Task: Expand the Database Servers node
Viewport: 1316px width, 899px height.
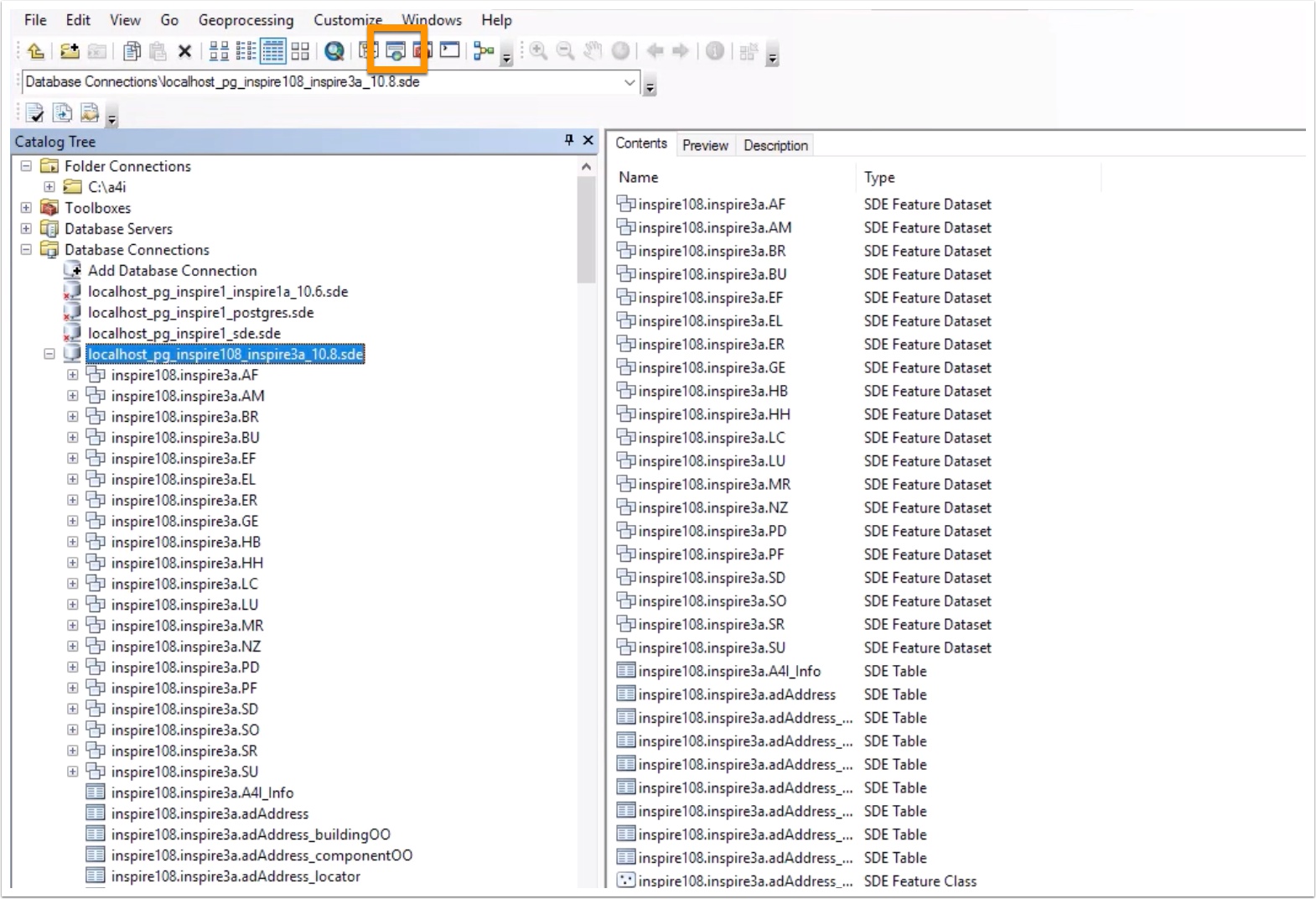Action: click(26, 229)
